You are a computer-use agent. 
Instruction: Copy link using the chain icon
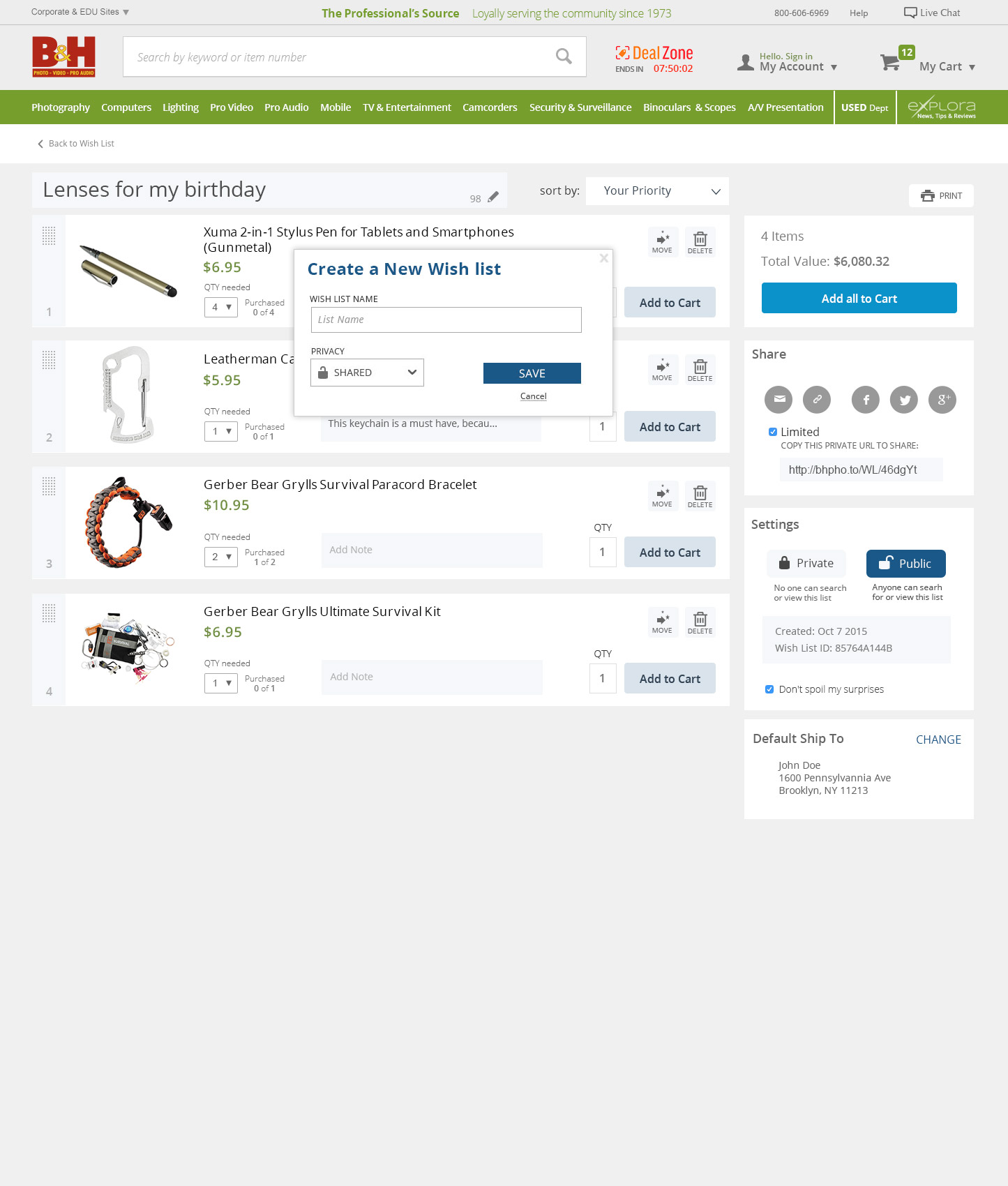coord(817,400)
